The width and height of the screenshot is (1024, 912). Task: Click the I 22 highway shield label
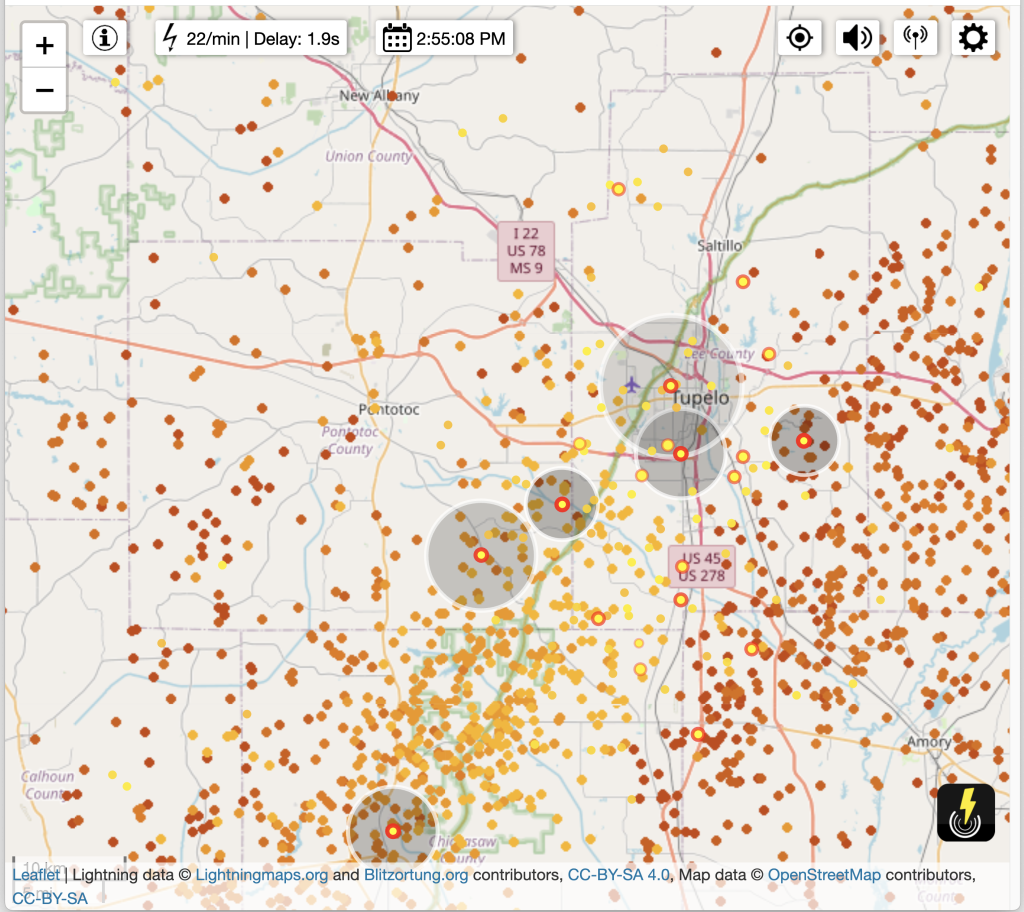526,251
